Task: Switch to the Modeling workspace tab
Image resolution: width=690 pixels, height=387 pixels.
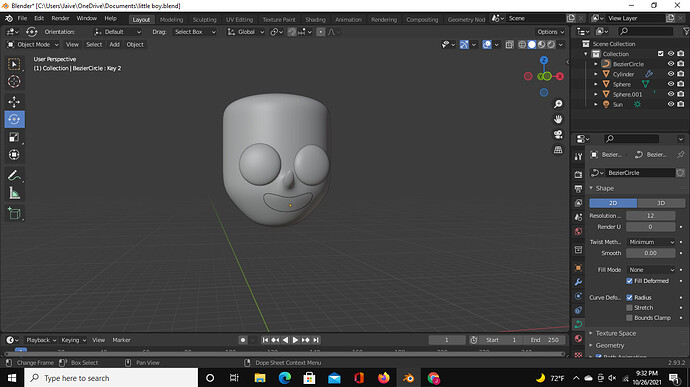Action: (x=171, y=19)
